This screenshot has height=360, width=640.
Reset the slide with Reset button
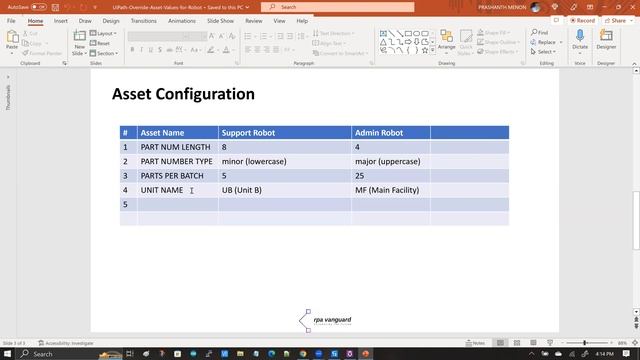tap(100, 43)
